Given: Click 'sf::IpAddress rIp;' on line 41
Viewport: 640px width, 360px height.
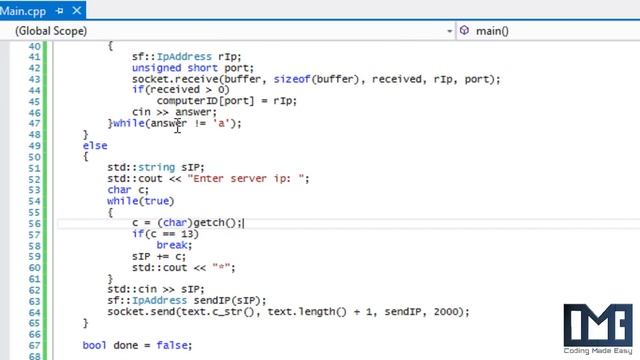Looking at the screenshot, I should click(187, 57).
